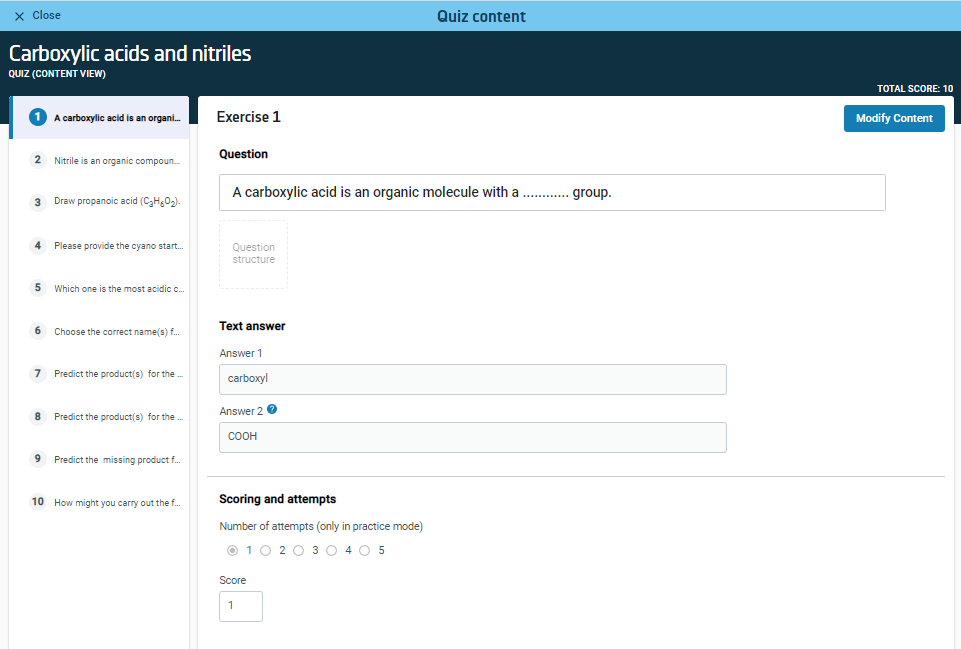The image size is (961, 649).
Task: Open exercise 4 about cyano starting material
Action: 100,246
